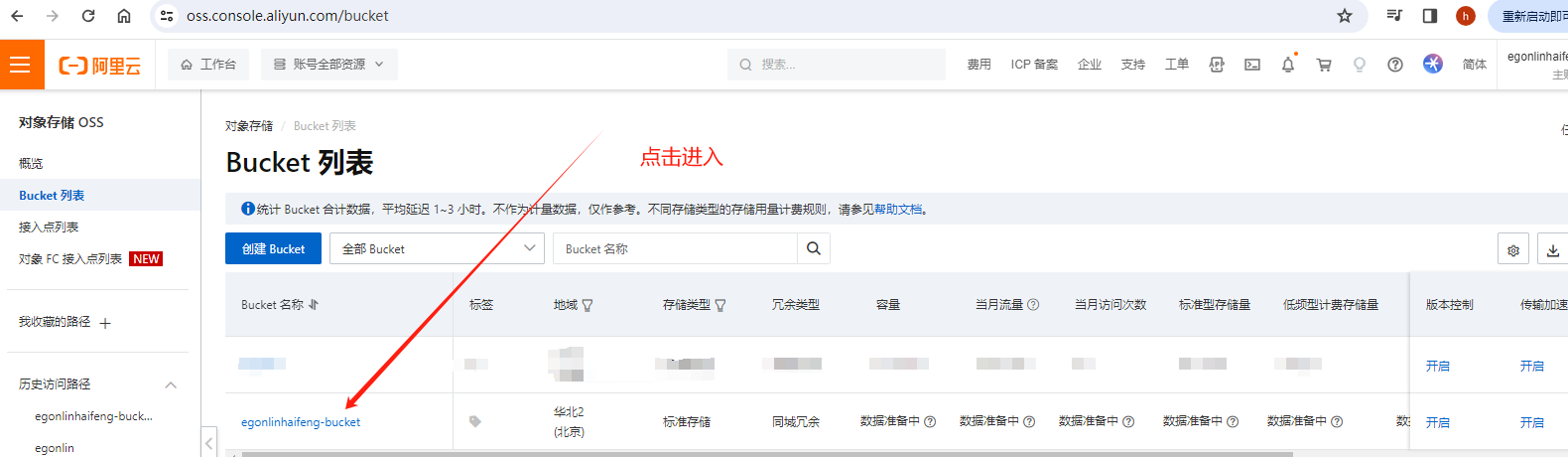Image resolution: width=1568 pixels, height=457 pixels.
Task: Open the ICP 备案 top menu
Action: click(x=1034, y=65)
